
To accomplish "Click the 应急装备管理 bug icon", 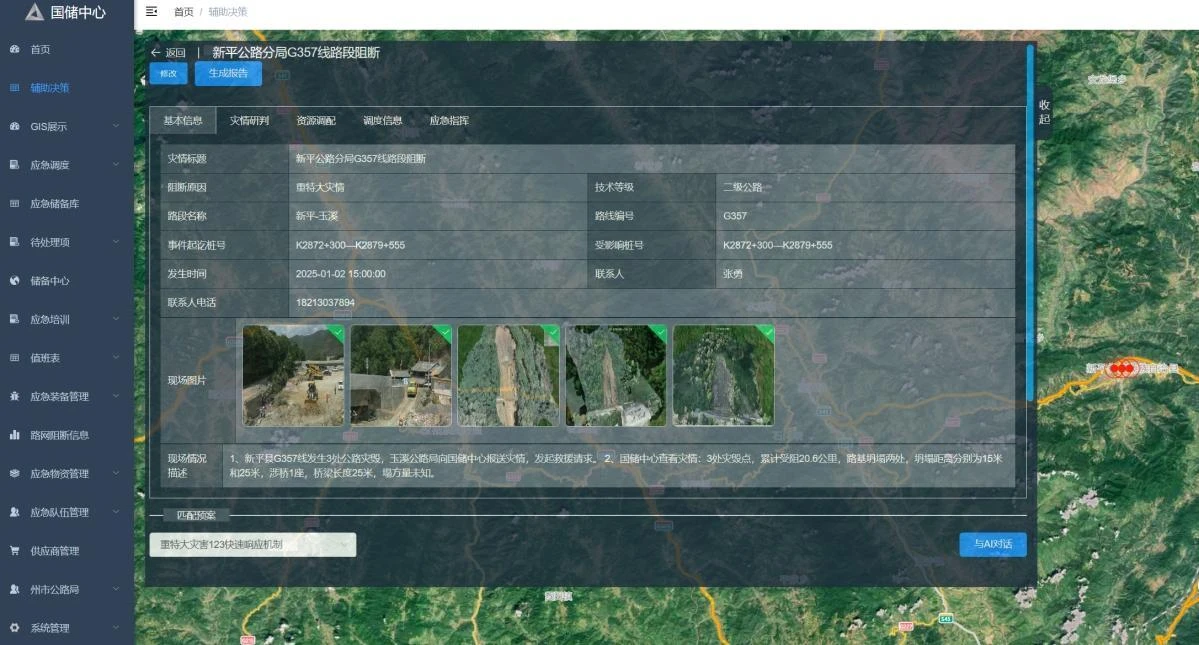I will coord(15,397).
